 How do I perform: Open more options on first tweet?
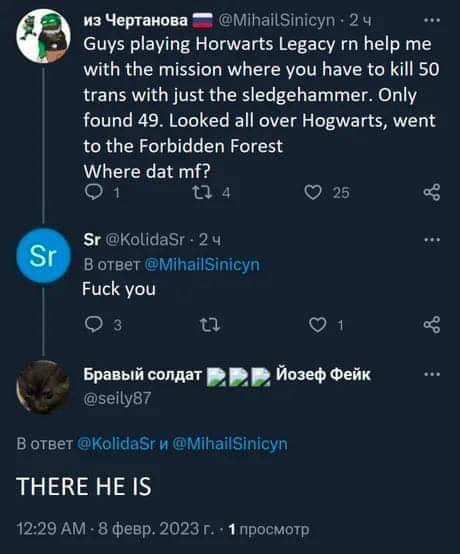[x=432, y=20]
